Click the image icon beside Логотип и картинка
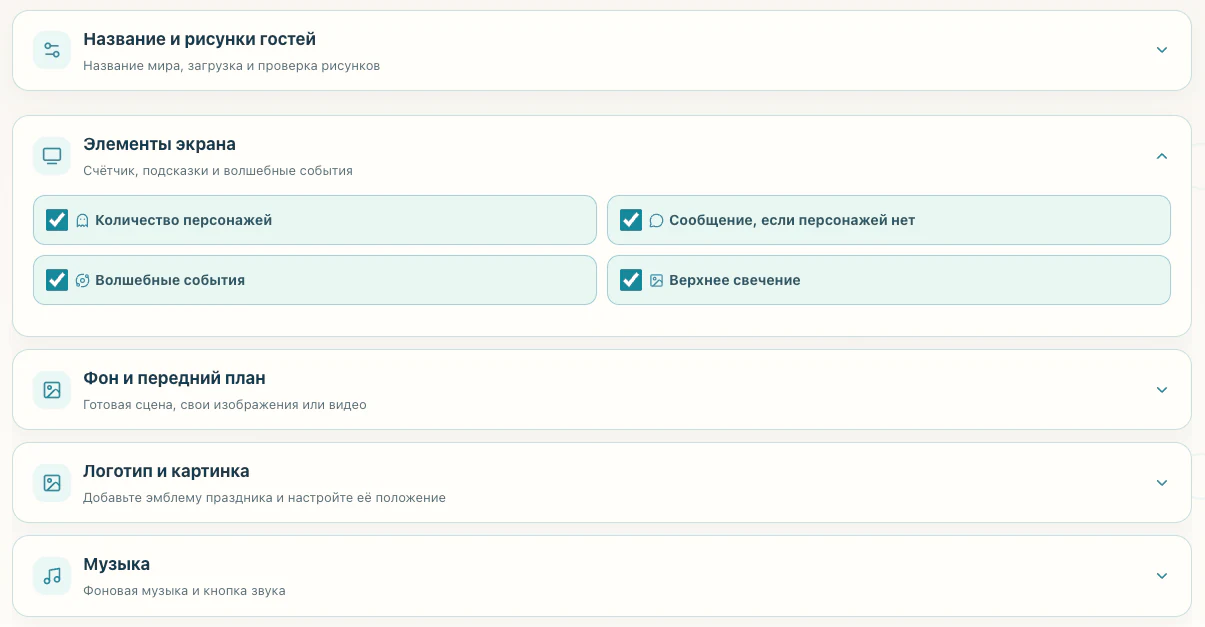The width and height of the screenshot is (1205, 627). point(52,483)
